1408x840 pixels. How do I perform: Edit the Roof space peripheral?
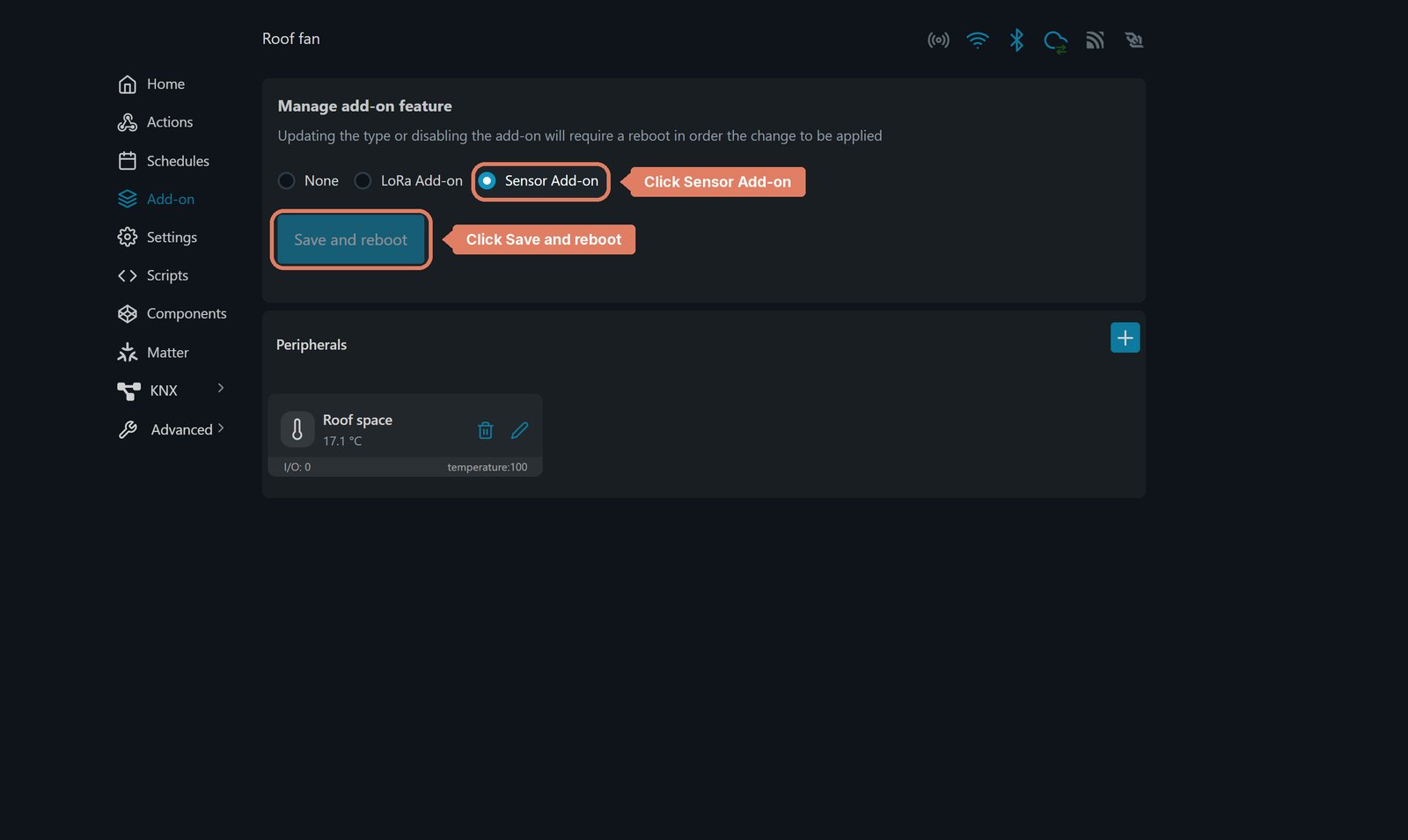pos(520,430)
